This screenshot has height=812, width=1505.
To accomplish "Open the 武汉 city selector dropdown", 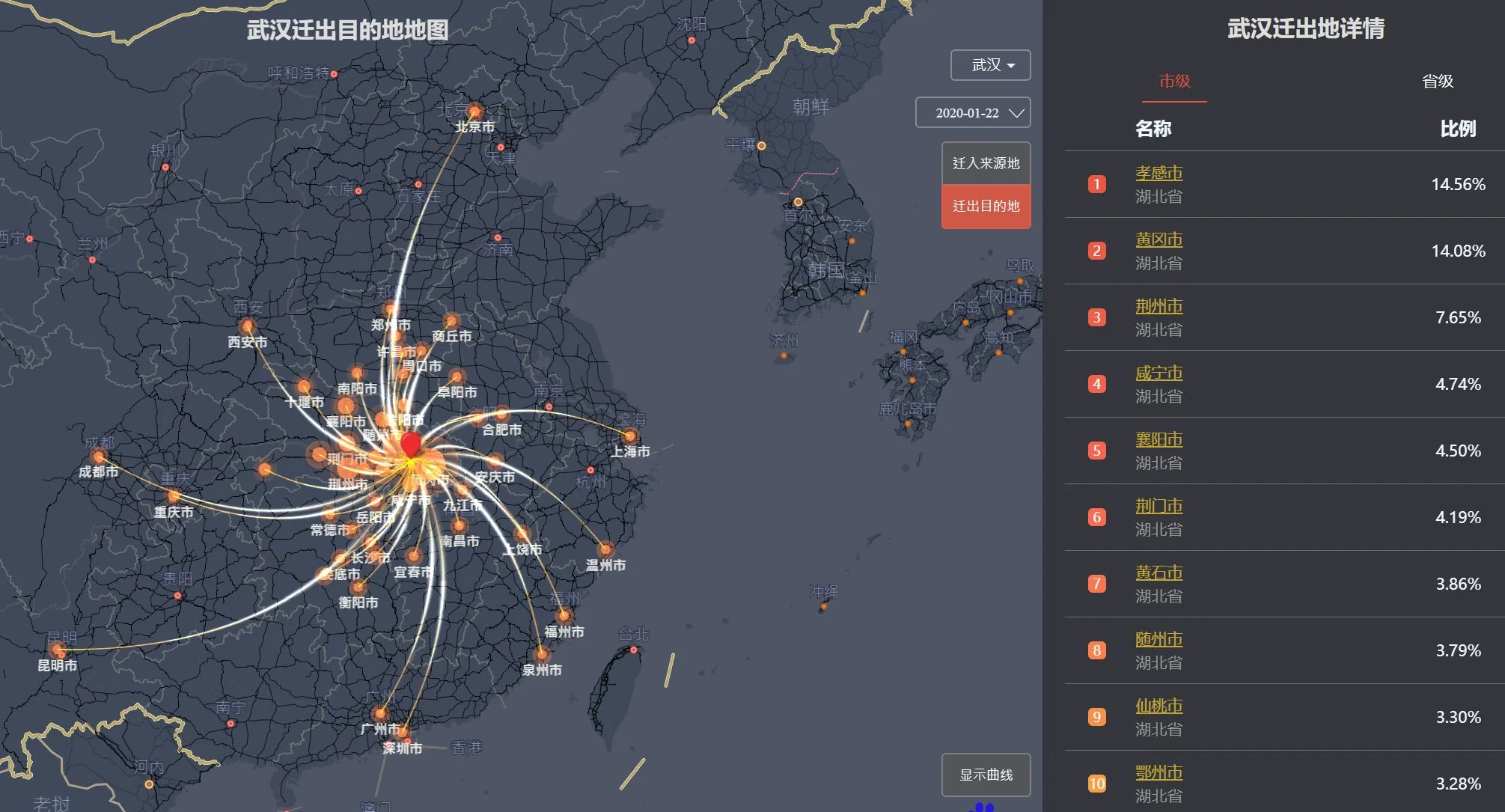I will click(x=989, y=65).
